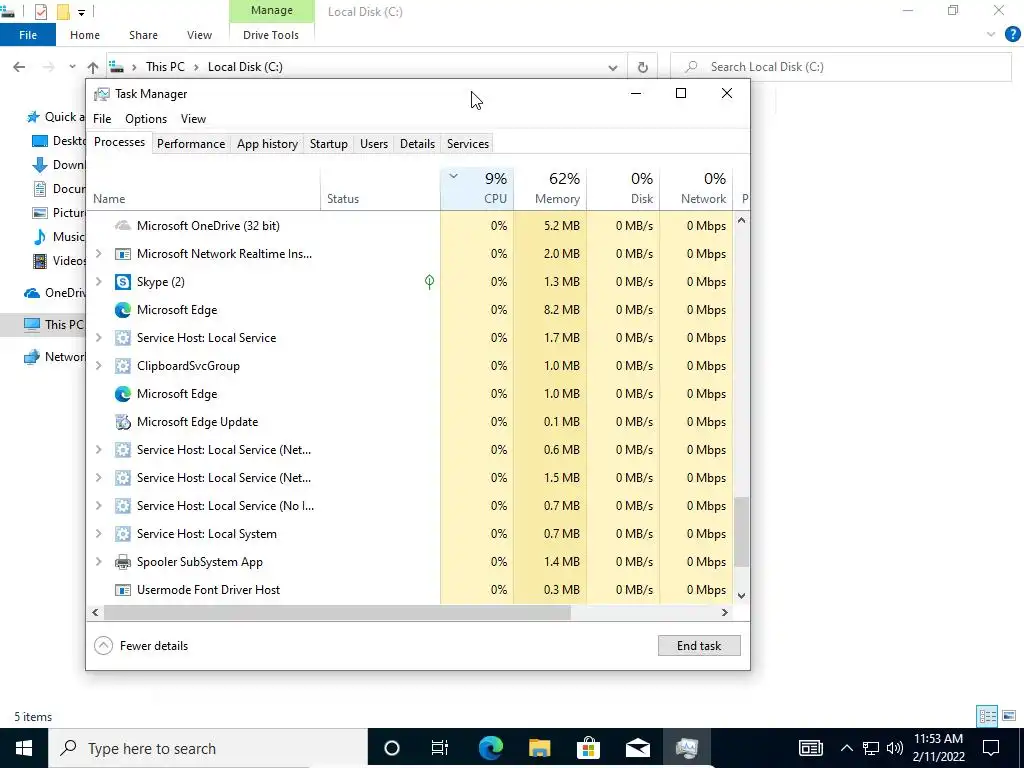Click the horizontal scrollbar thumb in Task Manager
Image resolution: width=1024 pixels, height=768 pixels.
[337, 613]
